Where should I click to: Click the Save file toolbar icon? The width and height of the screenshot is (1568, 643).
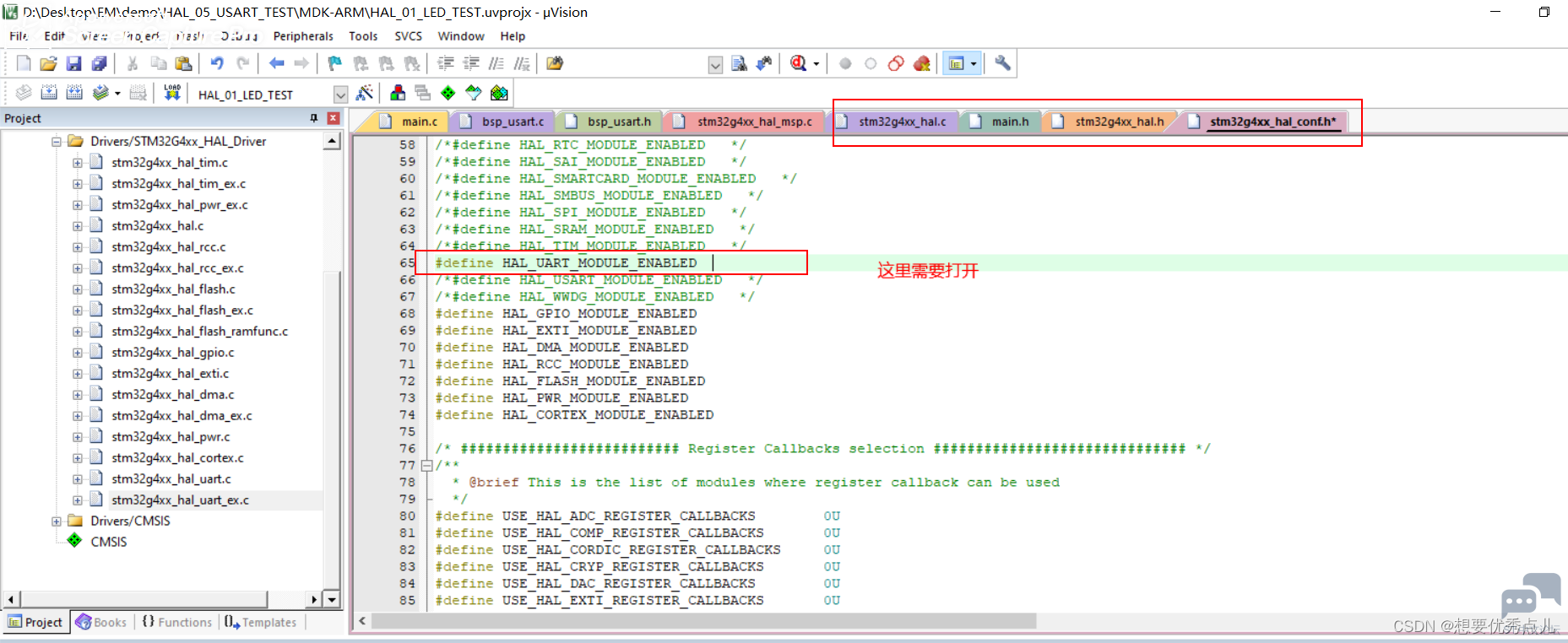click(x=73, y=63)
